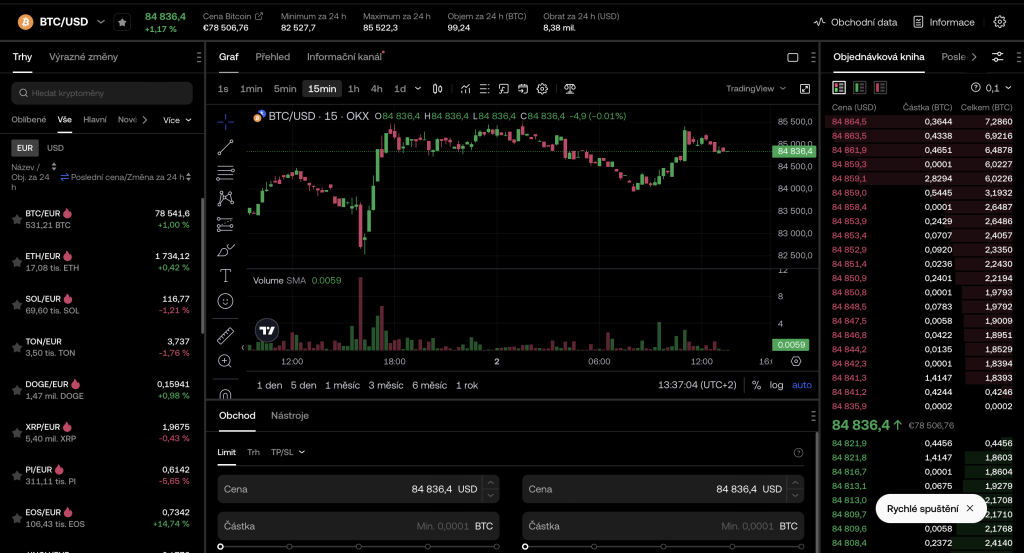Screen dimensions: 1024x553
Task: Toggle favorite star for BTC/EUR
Action: [x=17, y=219]
